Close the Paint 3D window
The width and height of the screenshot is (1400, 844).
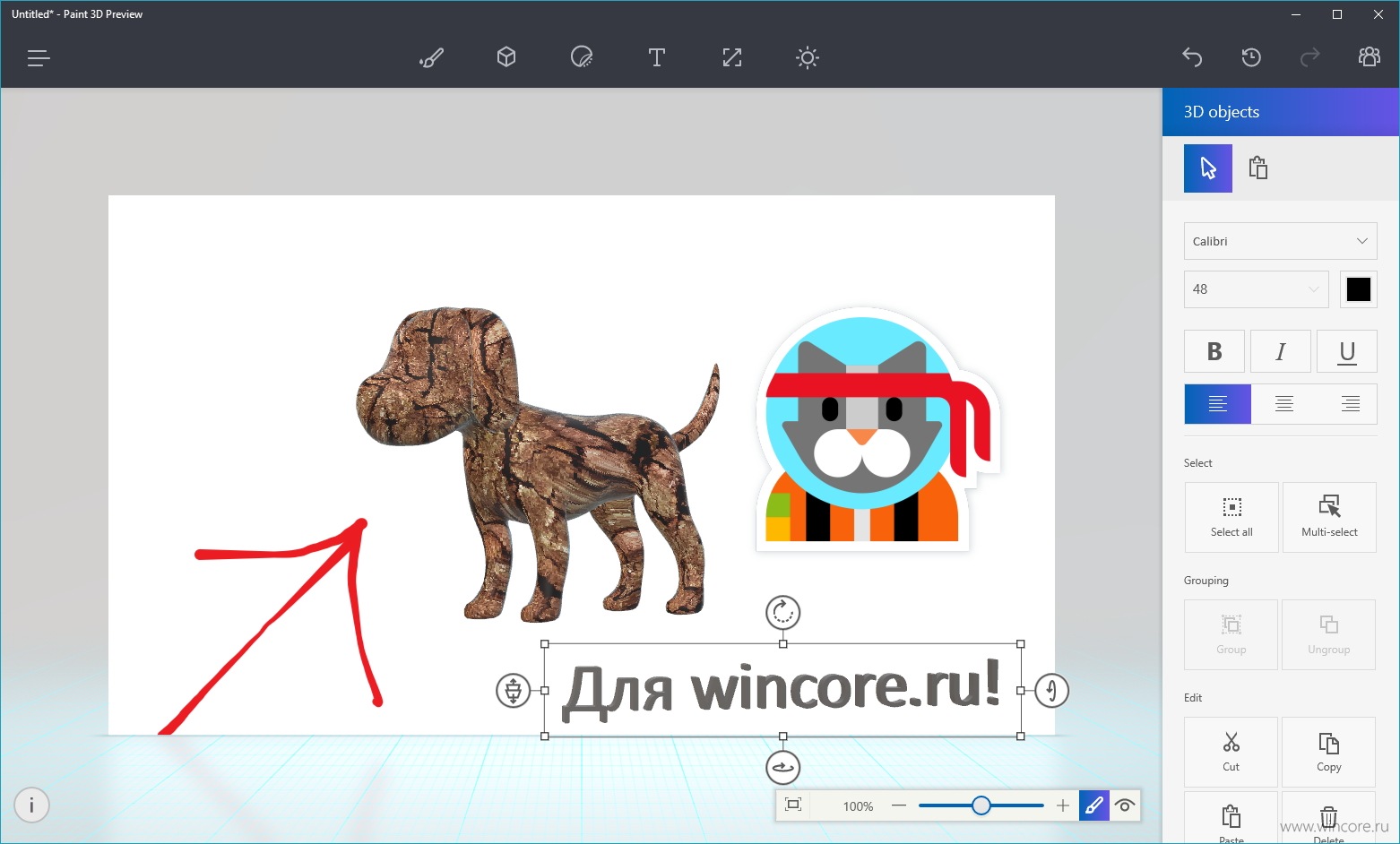[x=1378, y=14]
